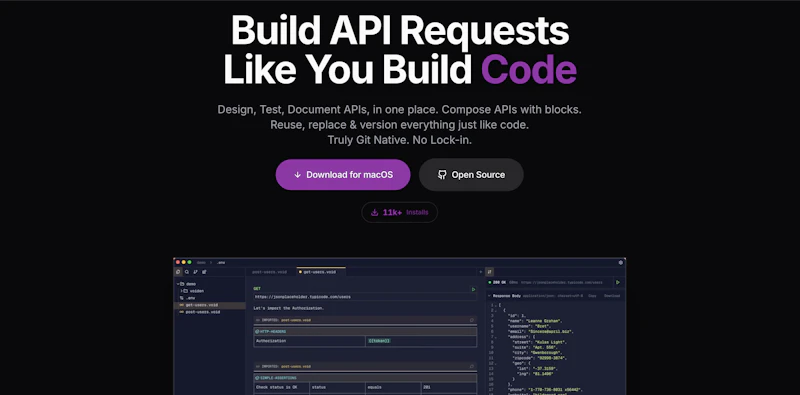Viewport: 800px width, 395px height.
Task: Fold JSON object at line 2 arrow
Action: [x=496, y=311]
